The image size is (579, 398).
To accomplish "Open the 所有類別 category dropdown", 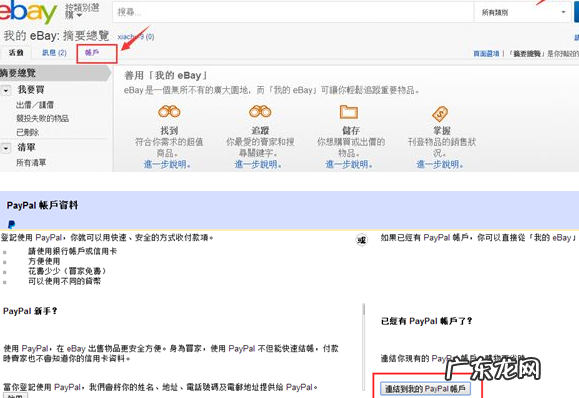I will point(523,13).
